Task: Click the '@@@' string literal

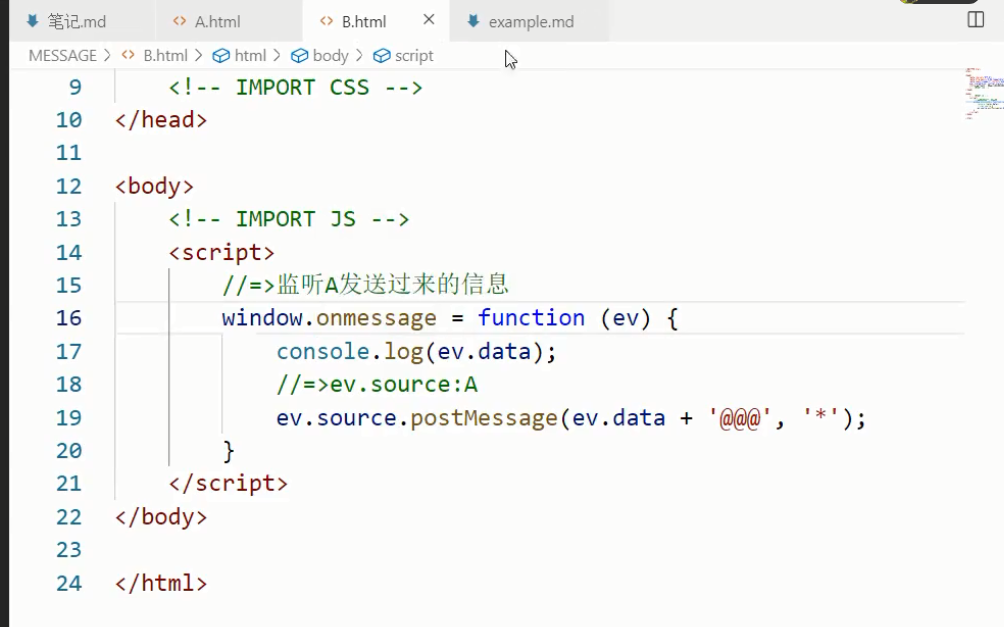Action: coord(740,418)
